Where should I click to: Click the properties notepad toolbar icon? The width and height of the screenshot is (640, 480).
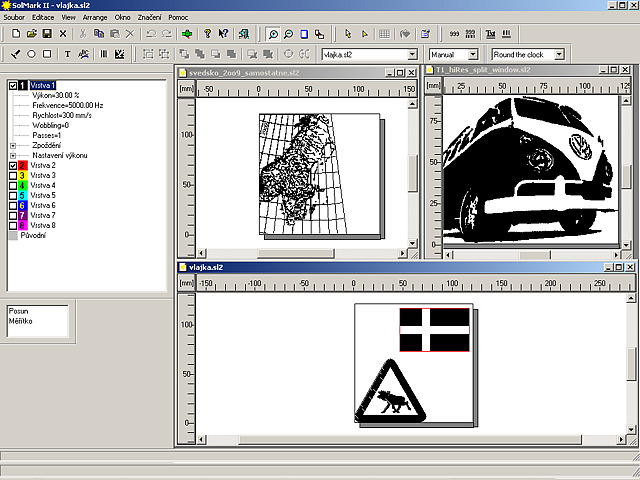(425, 34)
